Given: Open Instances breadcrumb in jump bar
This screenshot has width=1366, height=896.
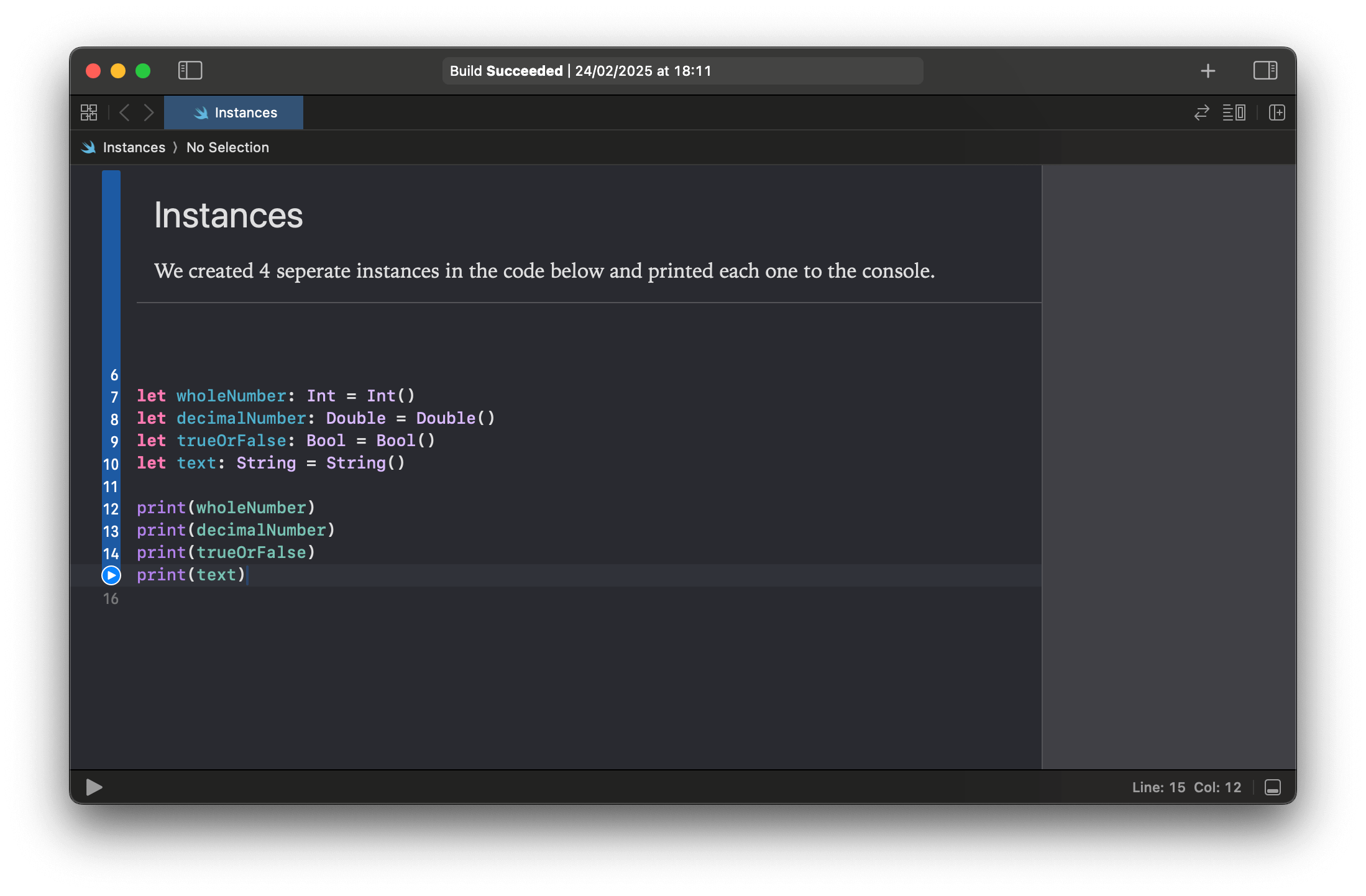Looking at the screenshot, I should click(x=134, y=147).
